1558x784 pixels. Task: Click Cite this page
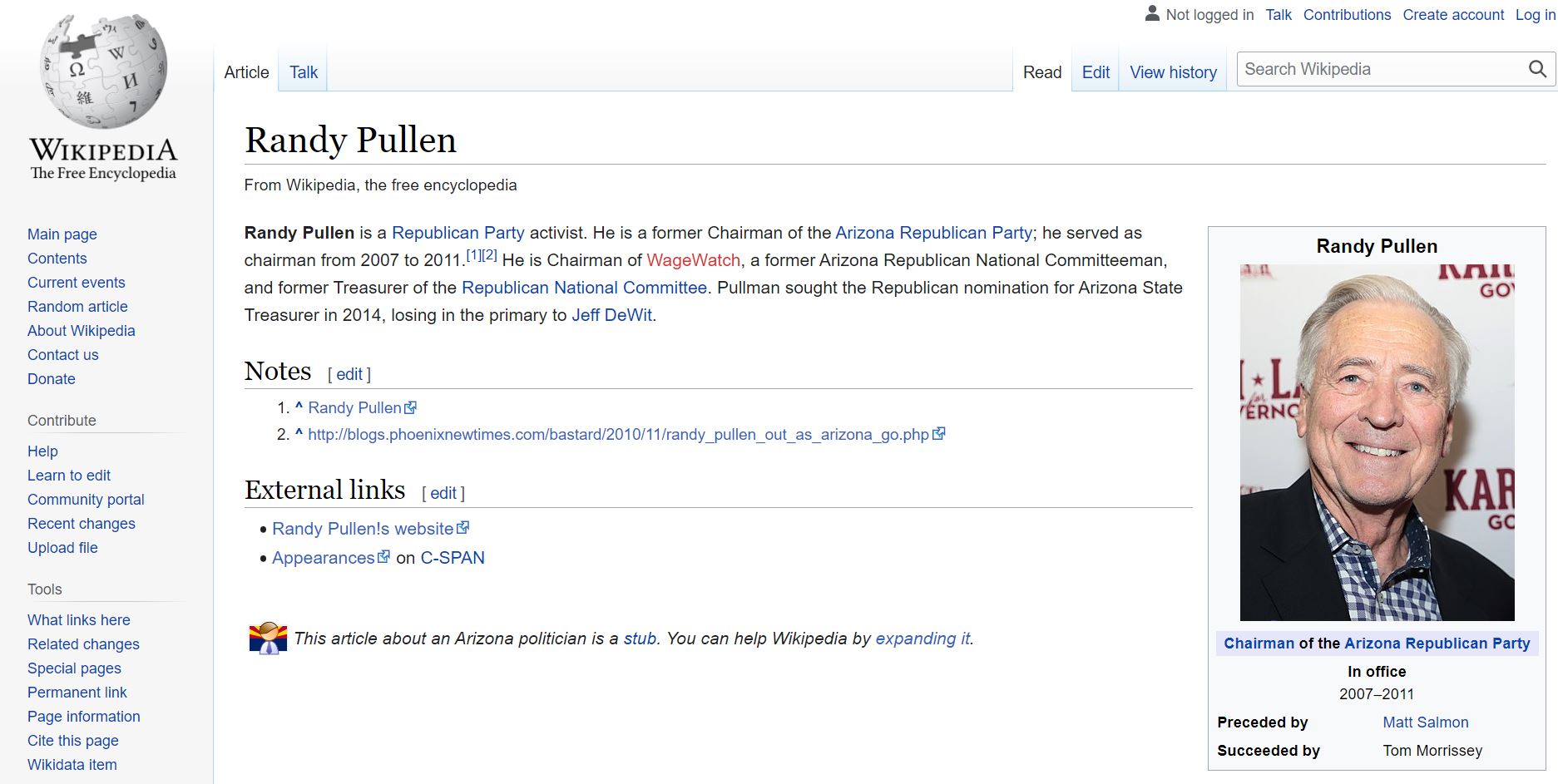(x=73, y=741)
